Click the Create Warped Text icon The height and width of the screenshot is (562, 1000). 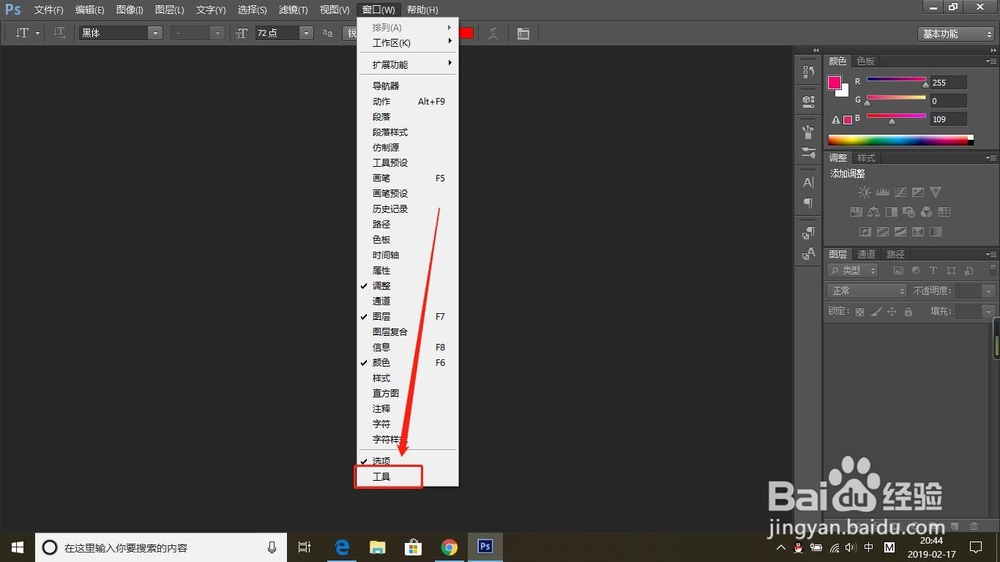pos(493,33)
